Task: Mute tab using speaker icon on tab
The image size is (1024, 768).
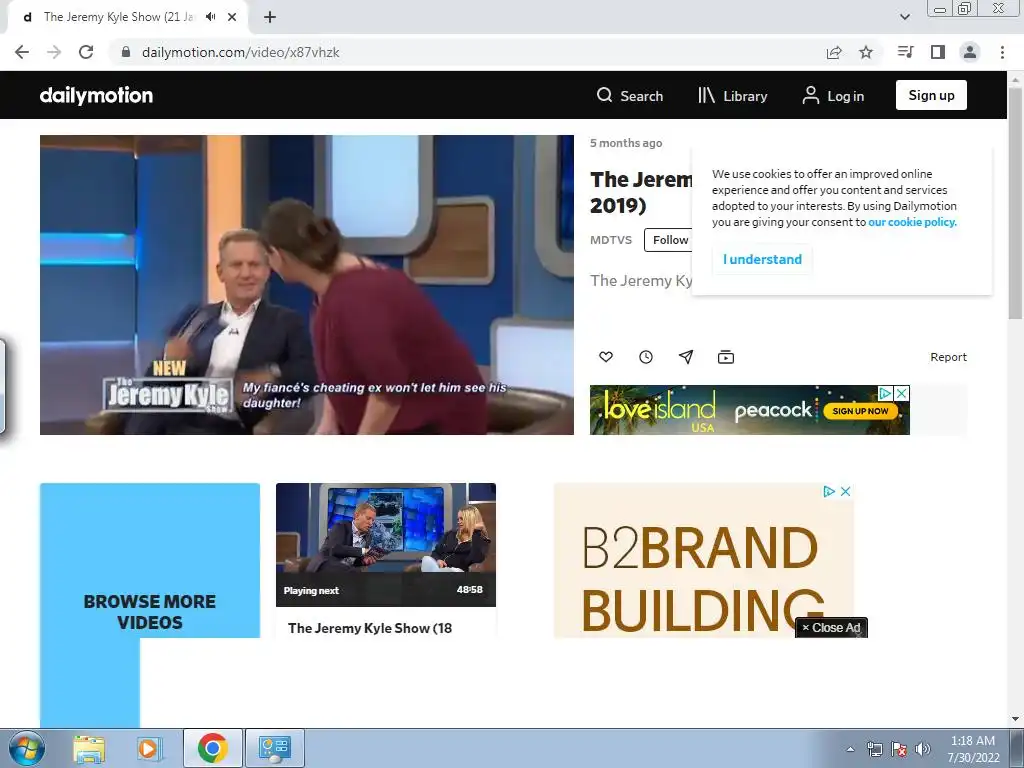Action: 210,17
